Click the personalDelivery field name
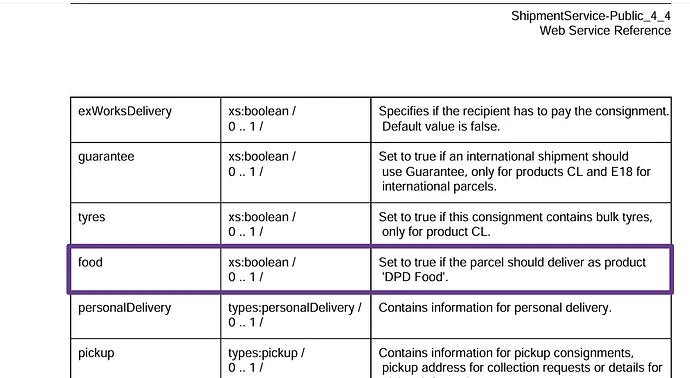Image resolution: width=690 pixels, height=378 pixels. click(125, 308)
